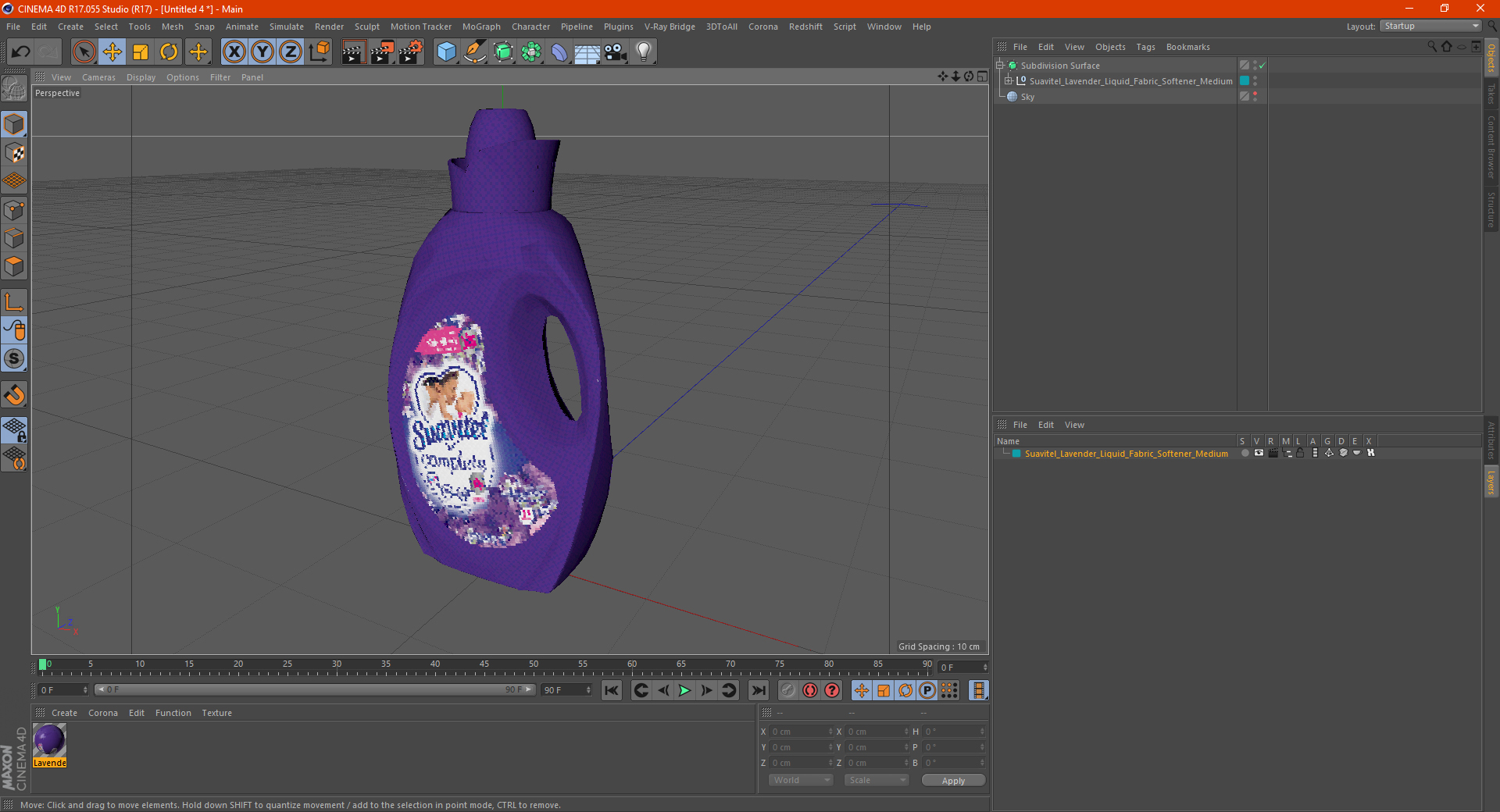Open material manager Texture menu
1500x812 pixels.
tap(216, 713)
